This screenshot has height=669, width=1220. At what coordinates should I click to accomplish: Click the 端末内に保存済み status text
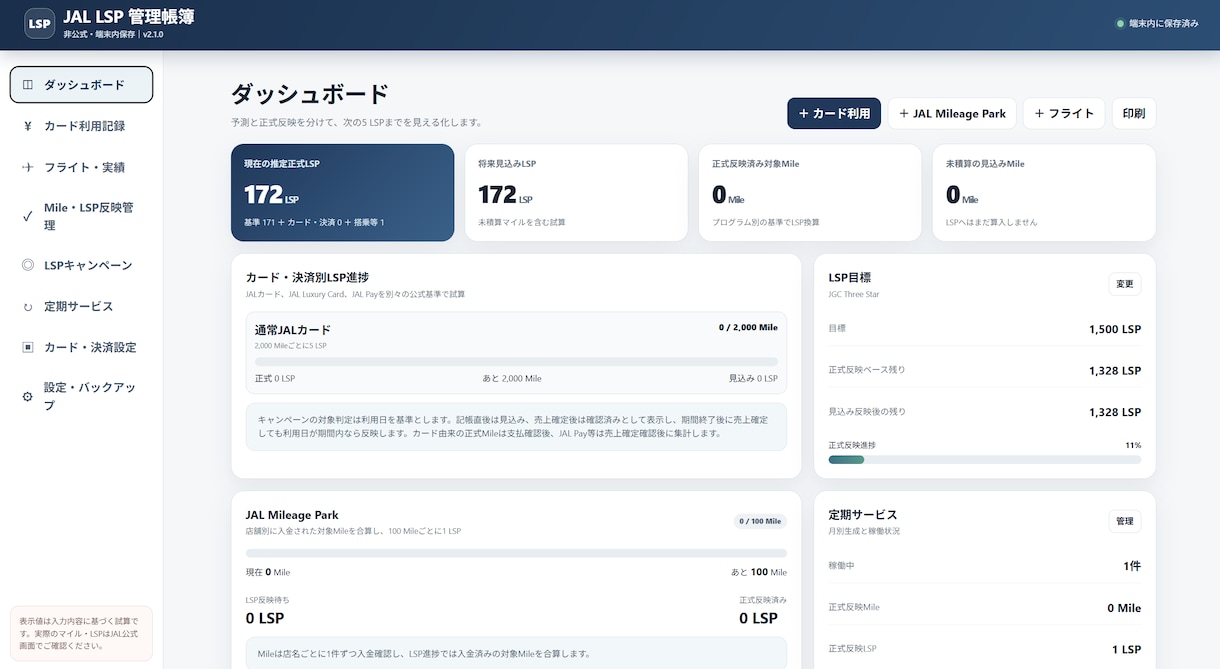[x=1164, y=23]
